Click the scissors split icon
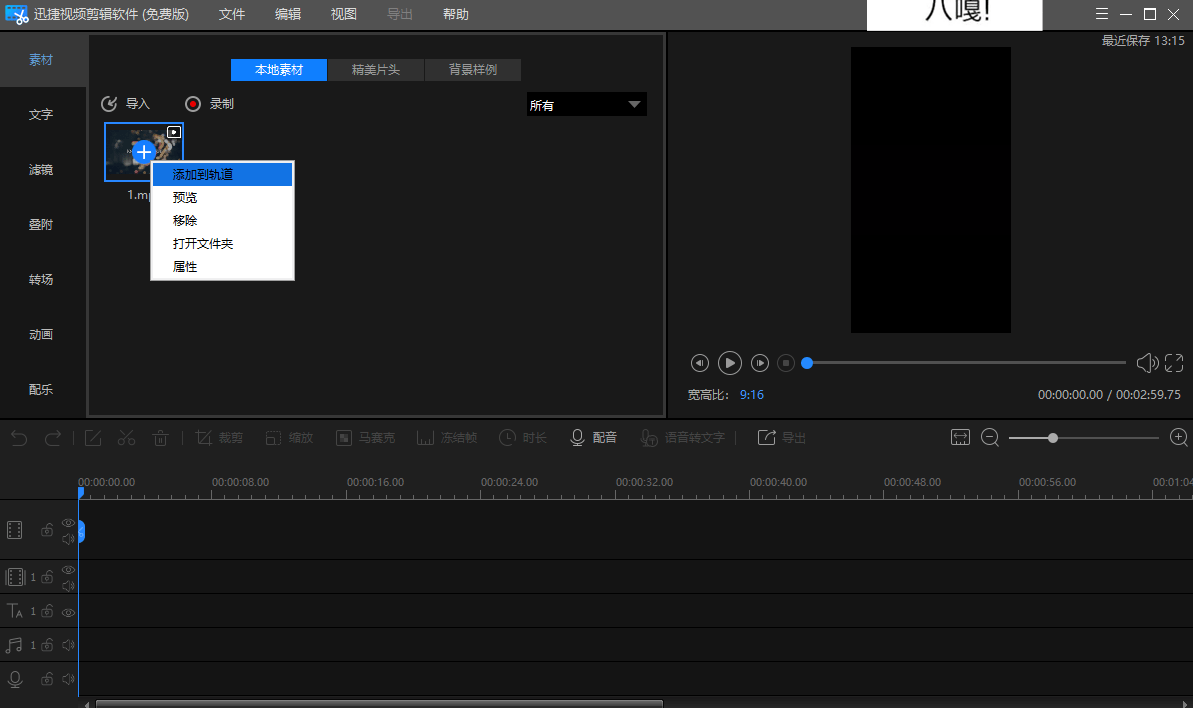 point(126,438)
